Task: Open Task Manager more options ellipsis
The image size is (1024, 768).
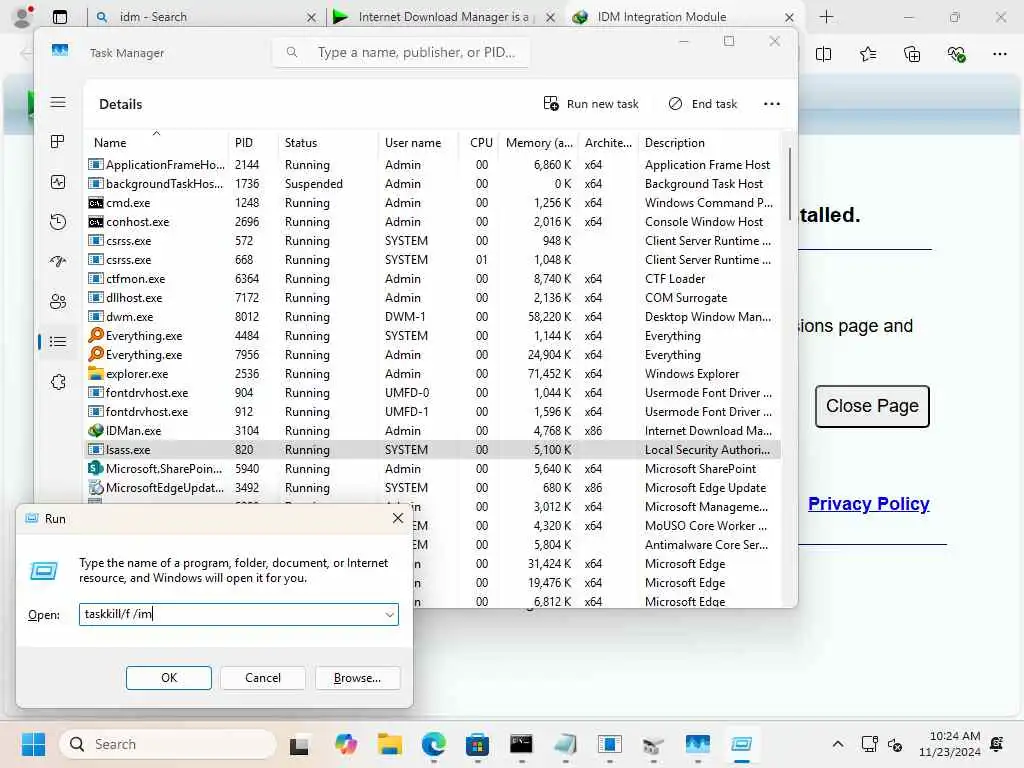Action: click(x=771, y=104)
